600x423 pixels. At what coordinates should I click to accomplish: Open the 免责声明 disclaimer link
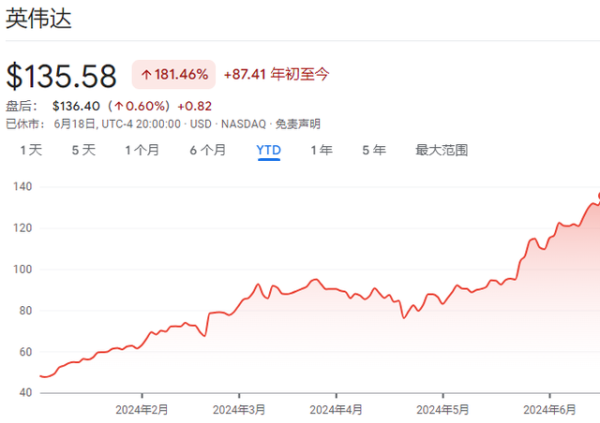(298, 124)
